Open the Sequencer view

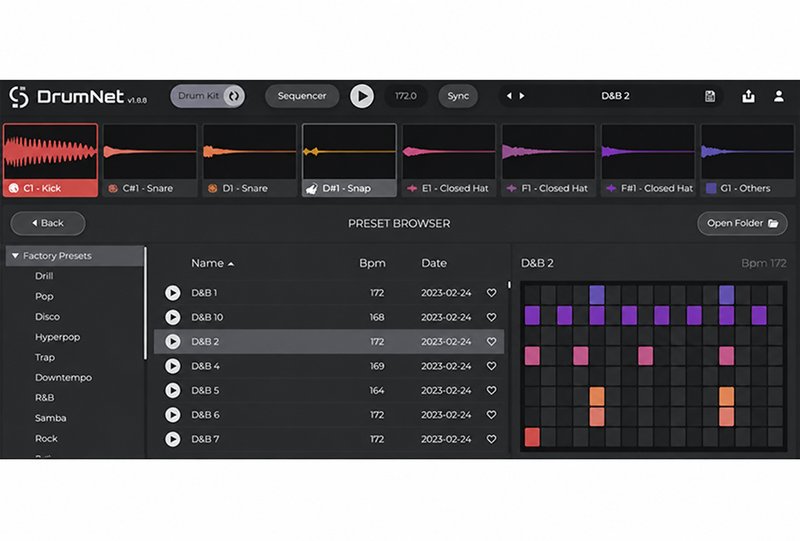point(302,96)
